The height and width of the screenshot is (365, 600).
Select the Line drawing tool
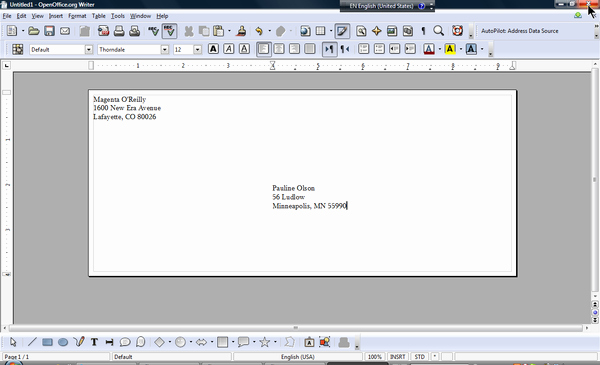32,342
